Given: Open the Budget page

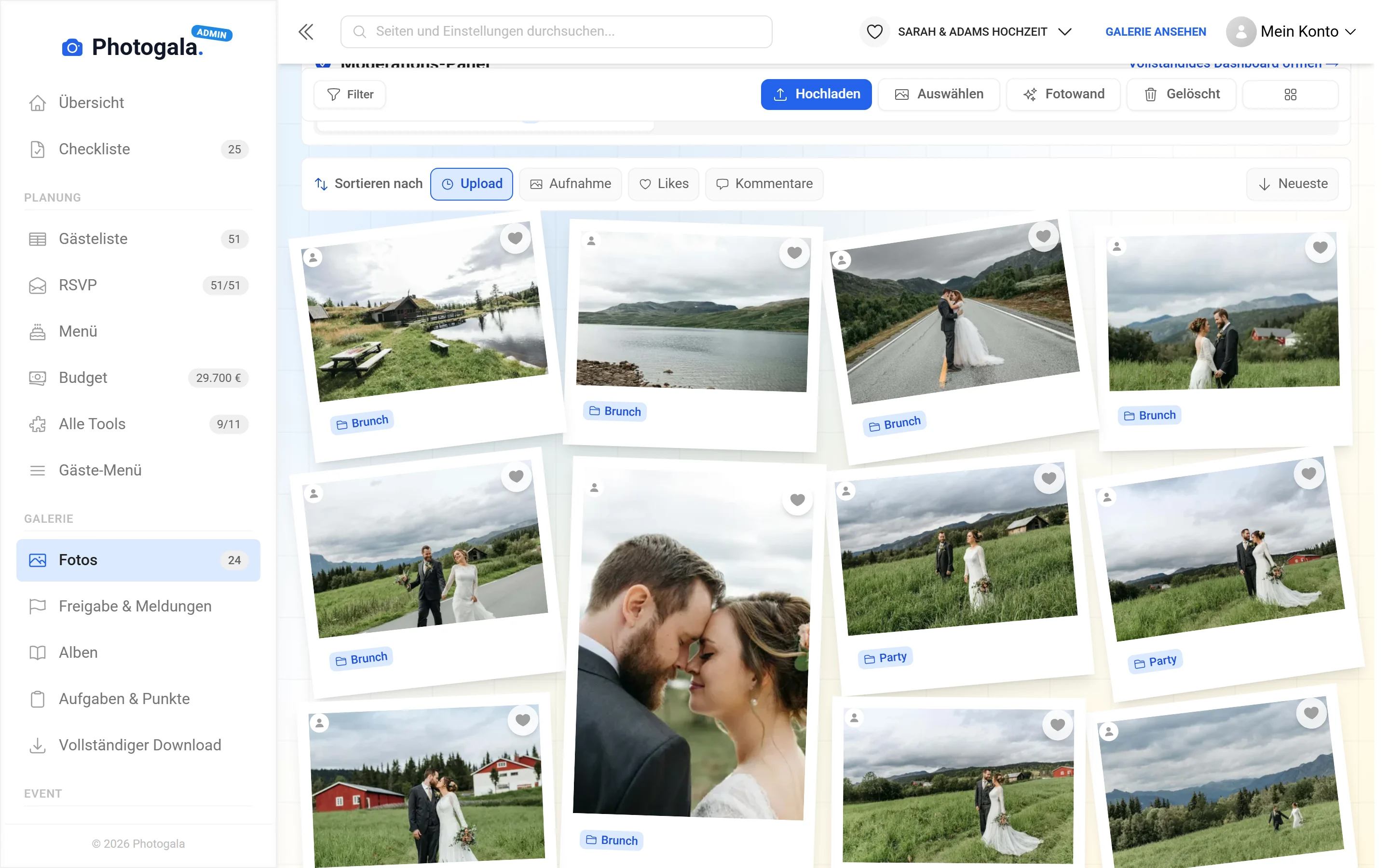Looking at the screenshot, I should [x=138, y=378].
